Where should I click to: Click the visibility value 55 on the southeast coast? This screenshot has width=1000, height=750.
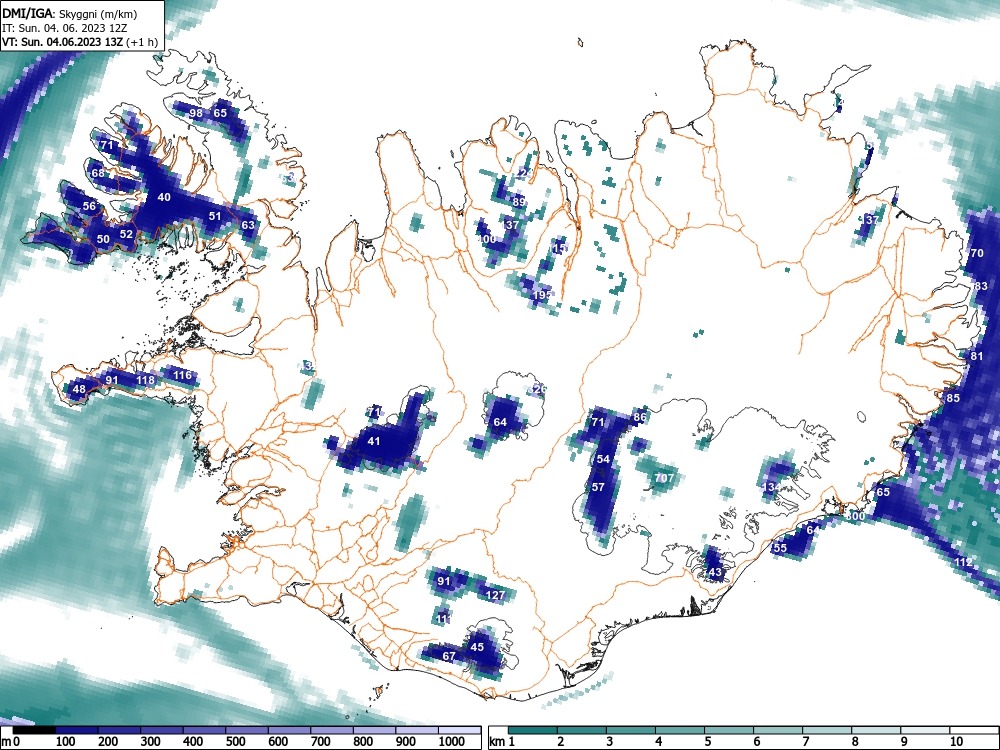pos(780,548)
